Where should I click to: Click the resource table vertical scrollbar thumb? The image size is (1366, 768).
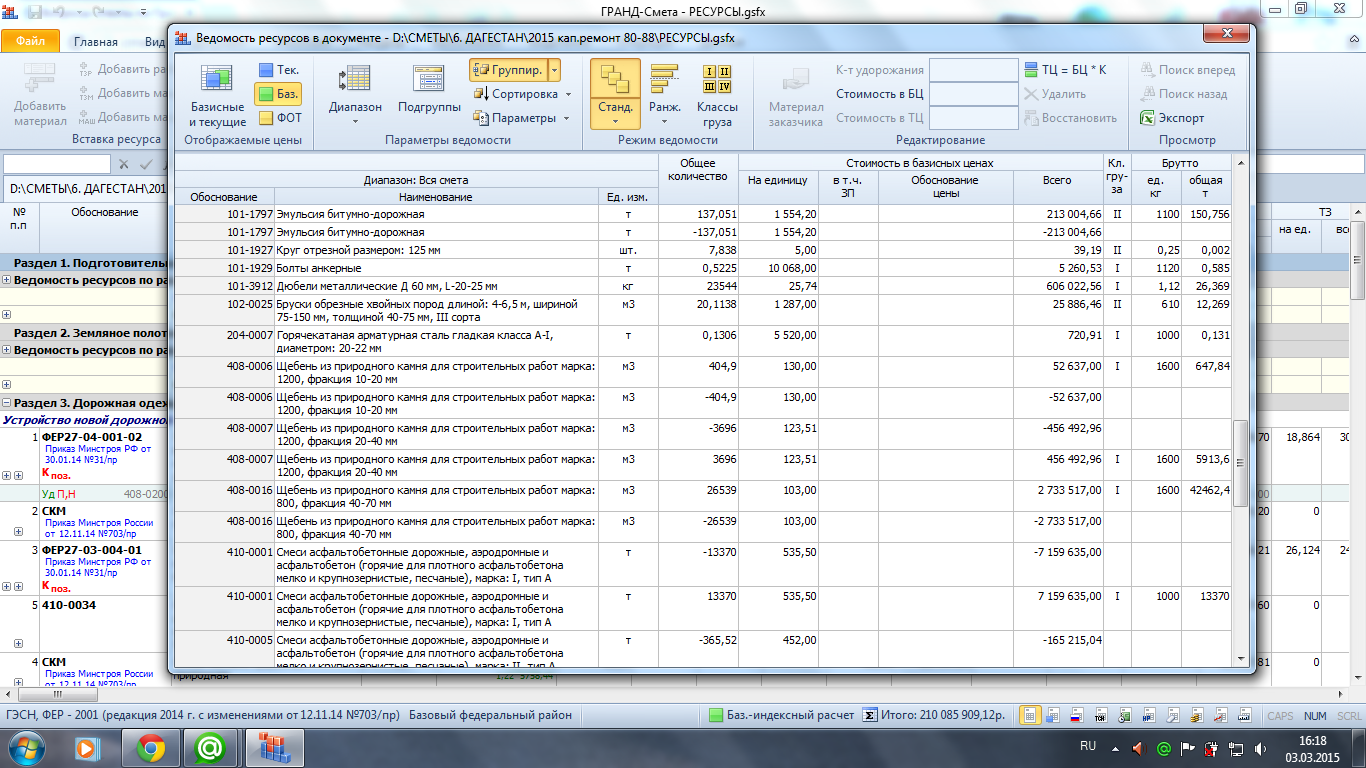(x=1241, y=462)
